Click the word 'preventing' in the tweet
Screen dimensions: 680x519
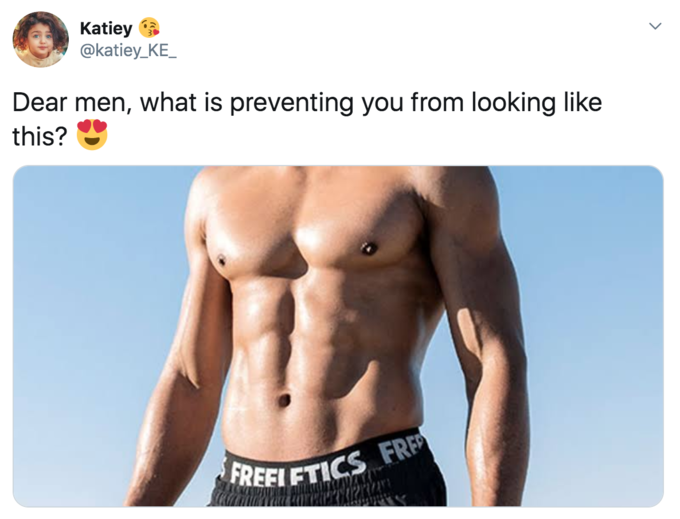pyautogui.click(x=291, y=103)
